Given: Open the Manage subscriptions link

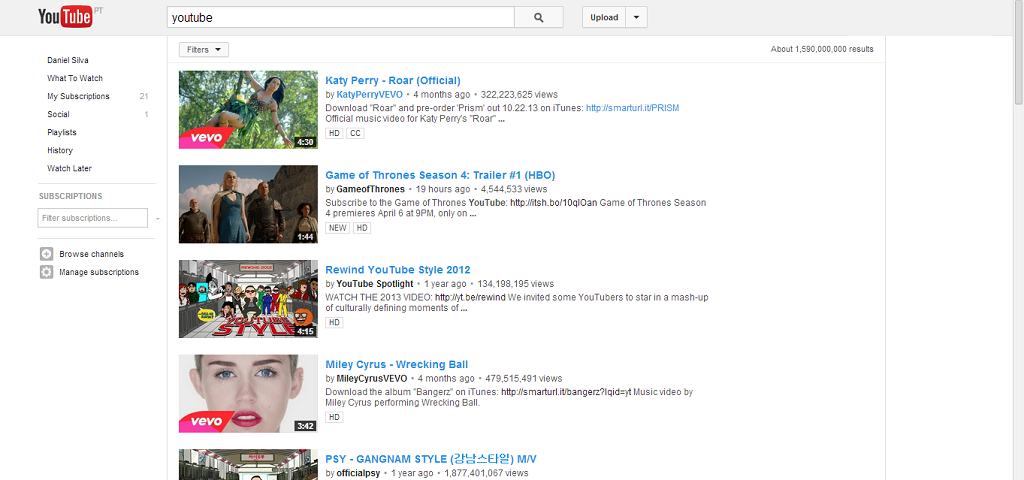Looking at the screenshot, I should [x=99, y=272].
